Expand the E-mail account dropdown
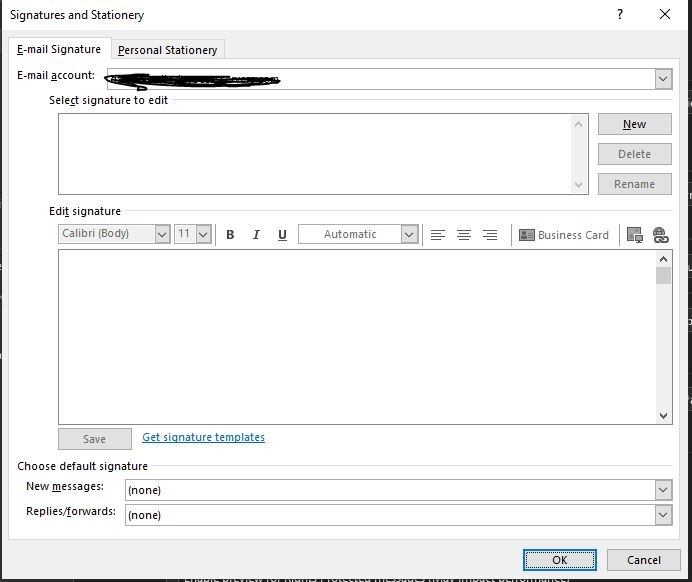 (x=663, y=79)
